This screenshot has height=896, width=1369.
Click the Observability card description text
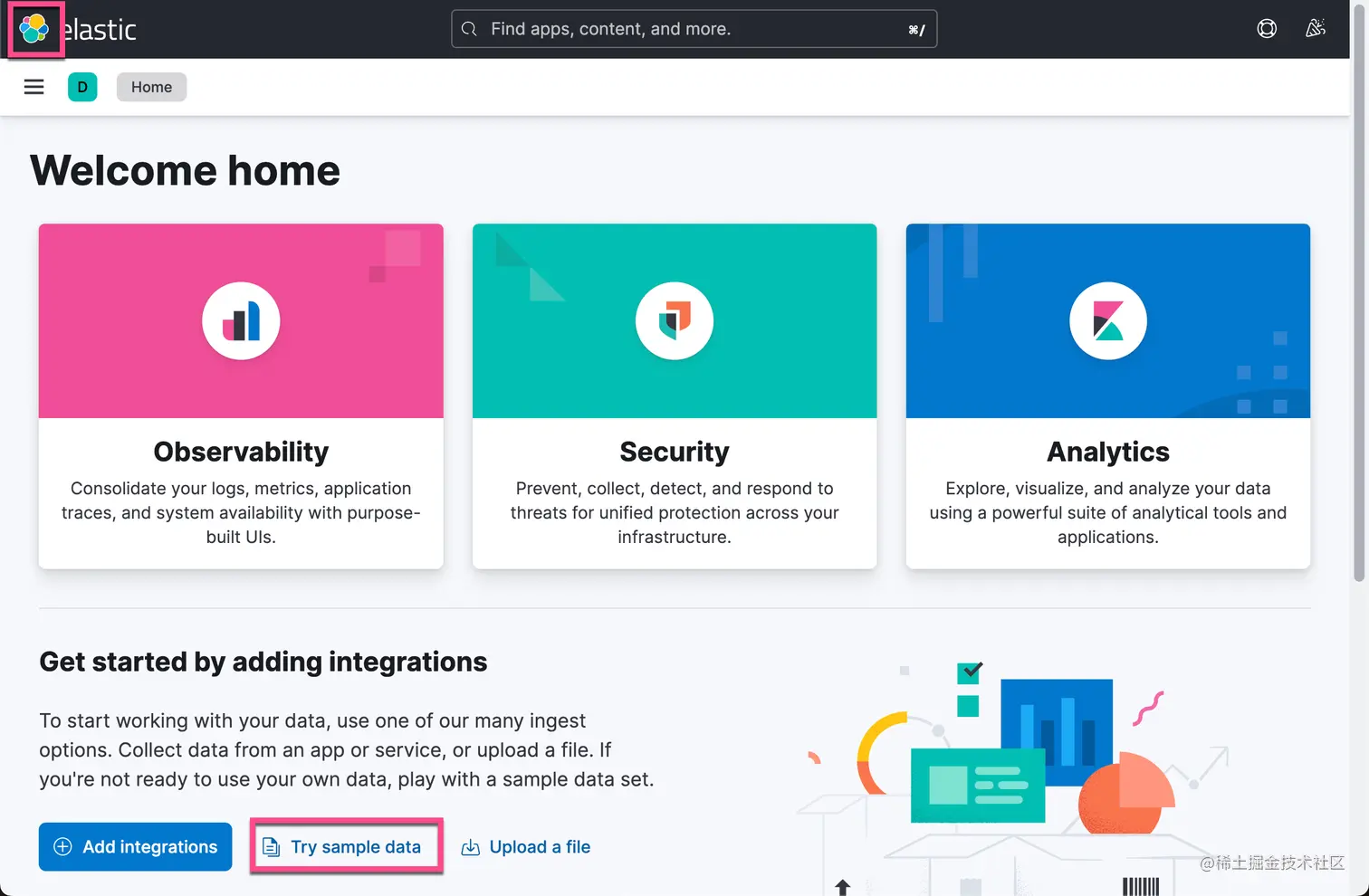pyautogui.click(x=241, y=512)
